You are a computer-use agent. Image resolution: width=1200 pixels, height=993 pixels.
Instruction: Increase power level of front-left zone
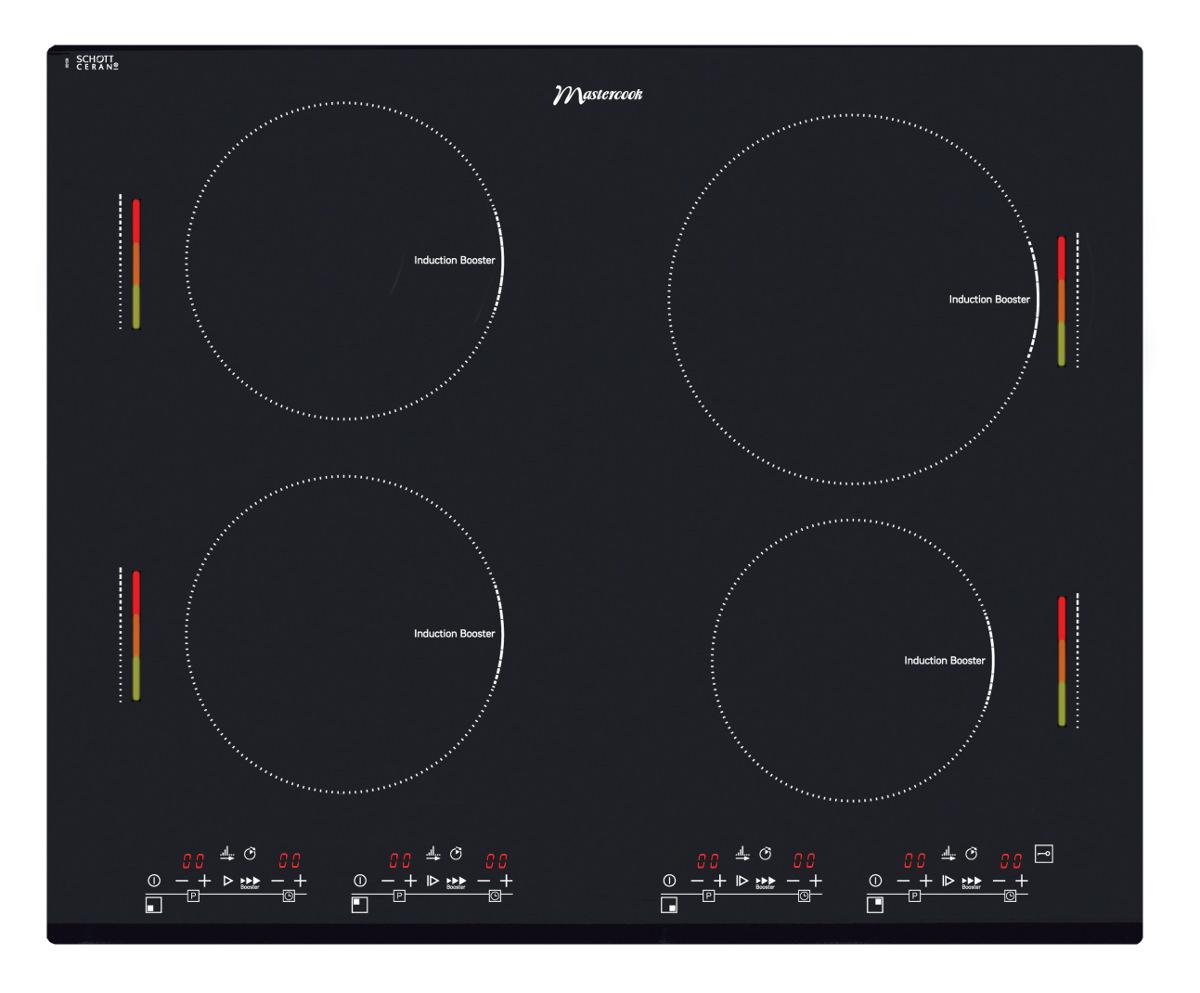[x=204, y=881]
